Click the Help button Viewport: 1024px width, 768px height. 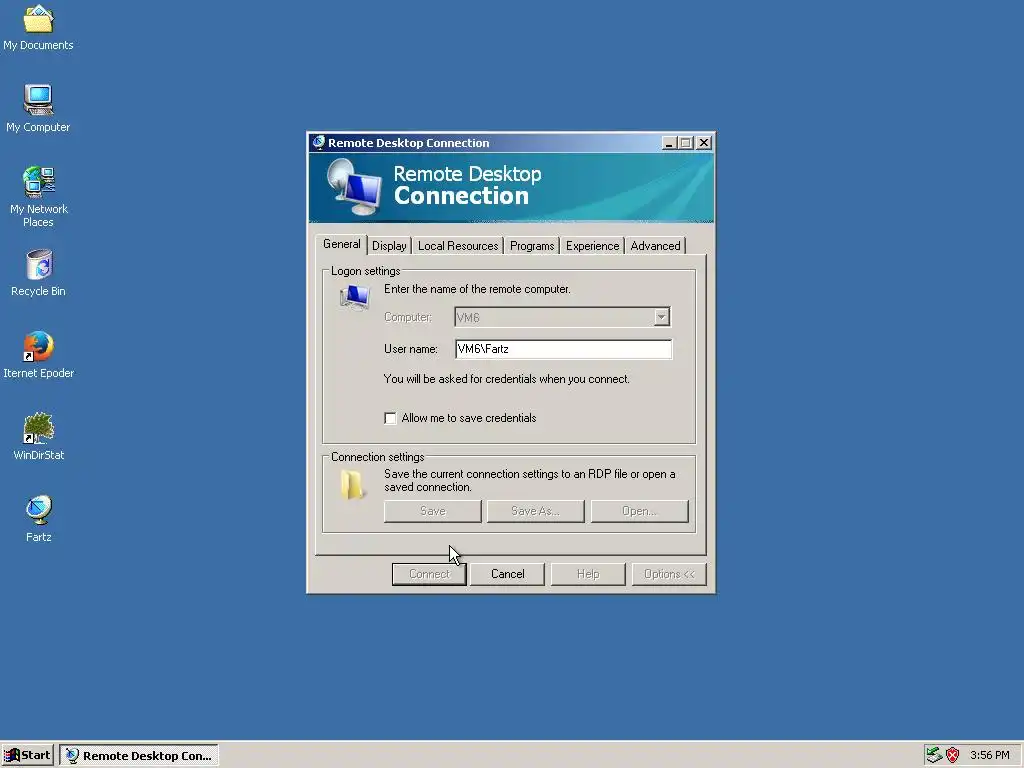(588, 574)
